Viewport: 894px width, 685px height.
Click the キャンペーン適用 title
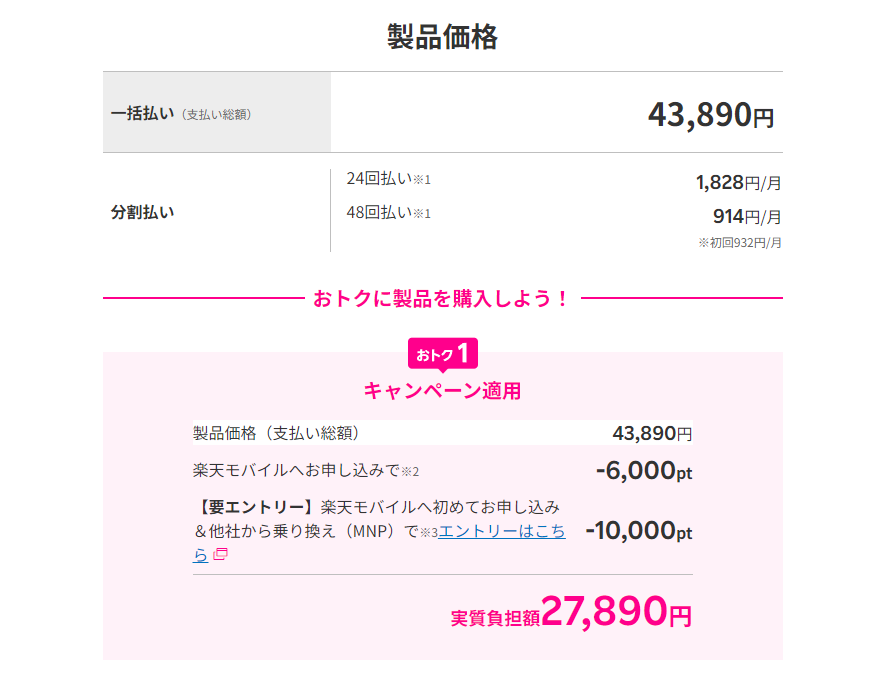point(442,391)
